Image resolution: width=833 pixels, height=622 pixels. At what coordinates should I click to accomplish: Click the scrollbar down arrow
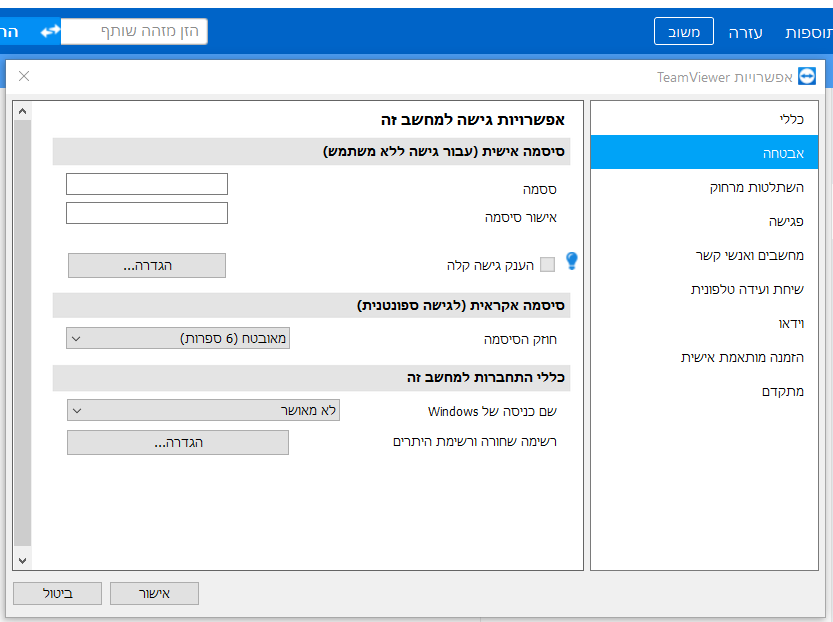[22, 561]
